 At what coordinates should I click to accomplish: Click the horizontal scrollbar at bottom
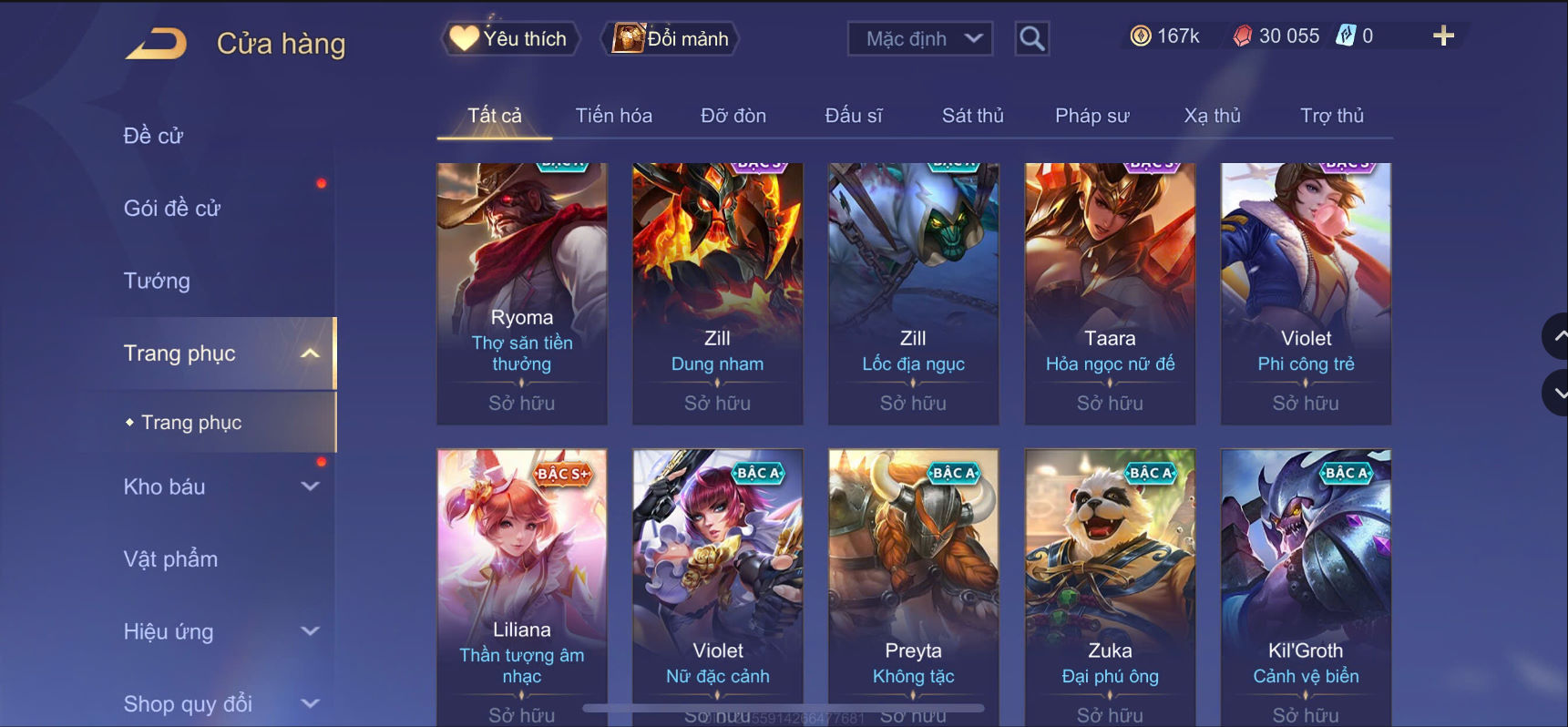pyautogui.click(x=784, y=707)
